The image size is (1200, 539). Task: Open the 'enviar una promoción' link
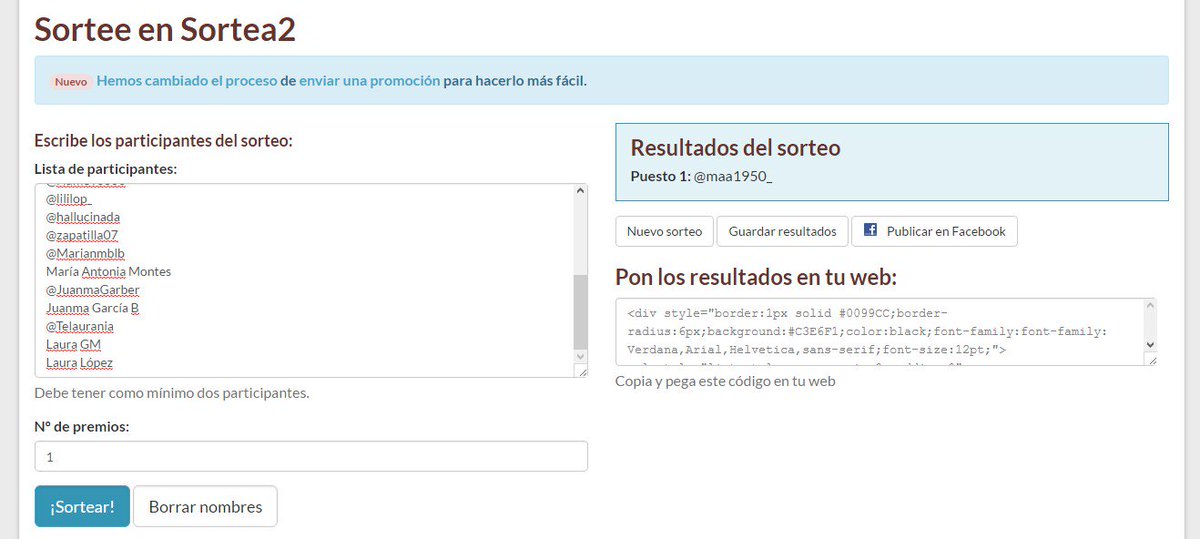tap(369, 81)
